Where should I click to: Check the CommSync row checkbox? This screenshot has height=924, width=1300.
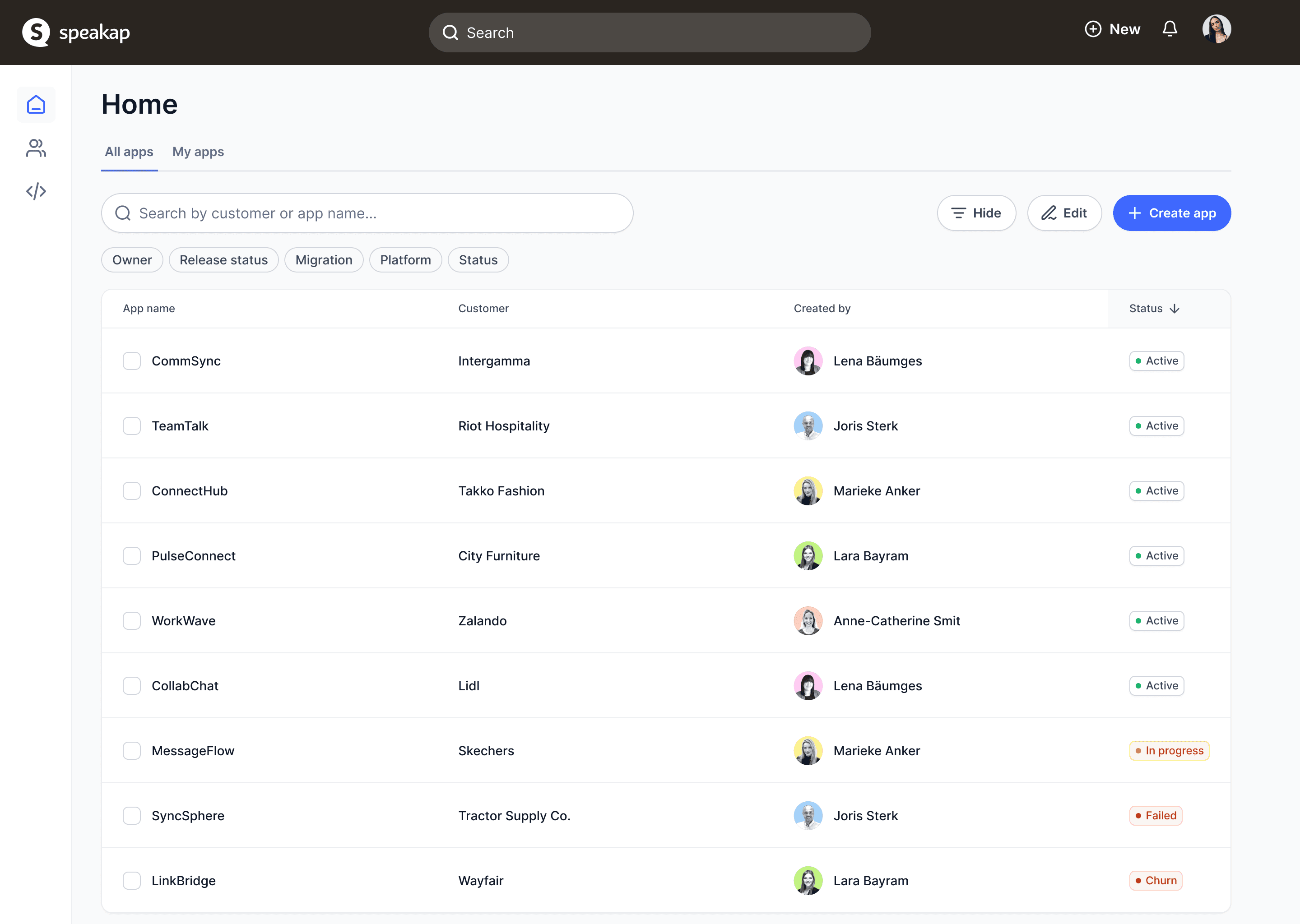[131, 361]
